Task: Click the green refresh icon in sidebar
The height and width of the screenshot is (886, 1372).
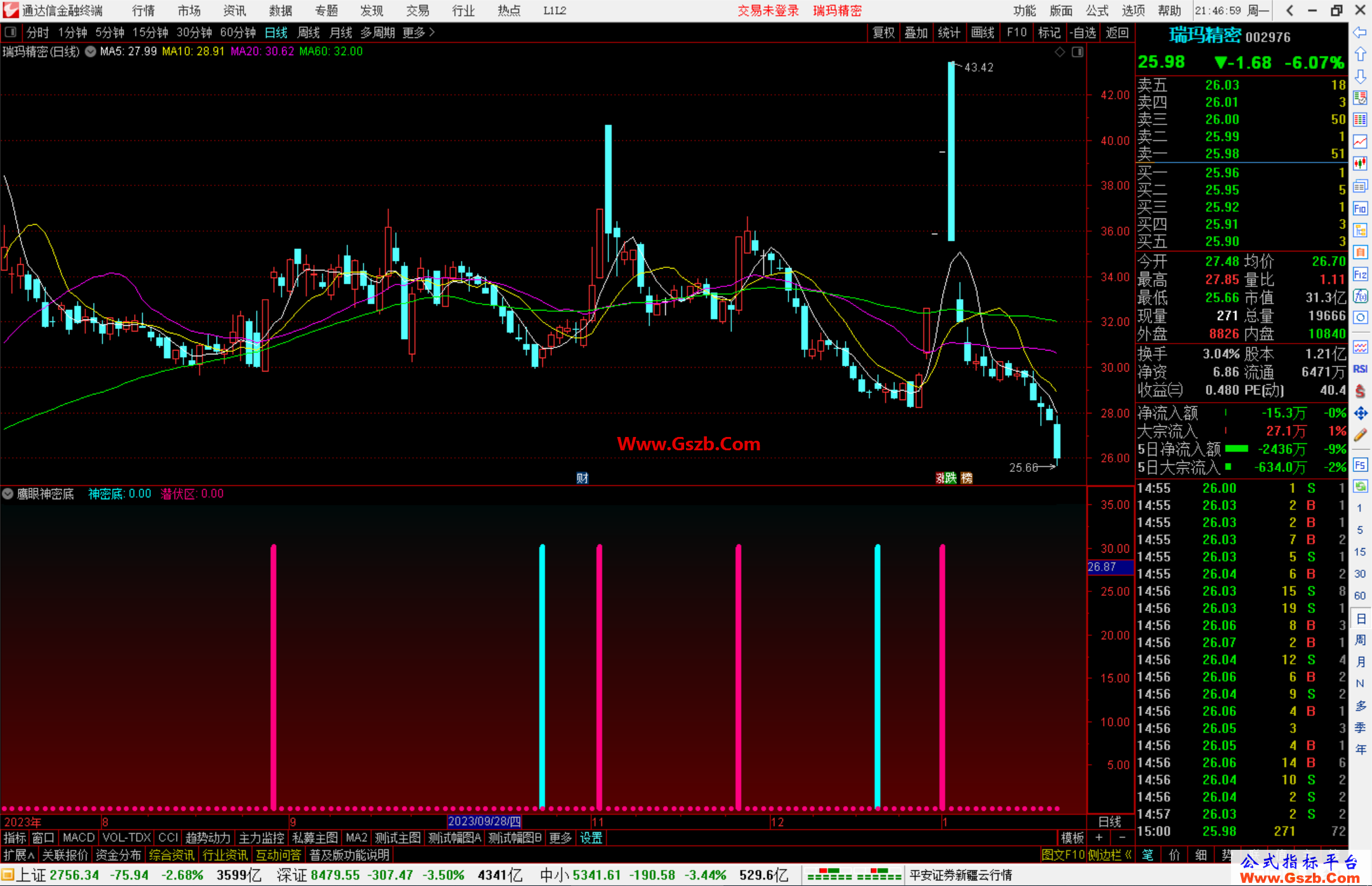Action: [1360, 487]
